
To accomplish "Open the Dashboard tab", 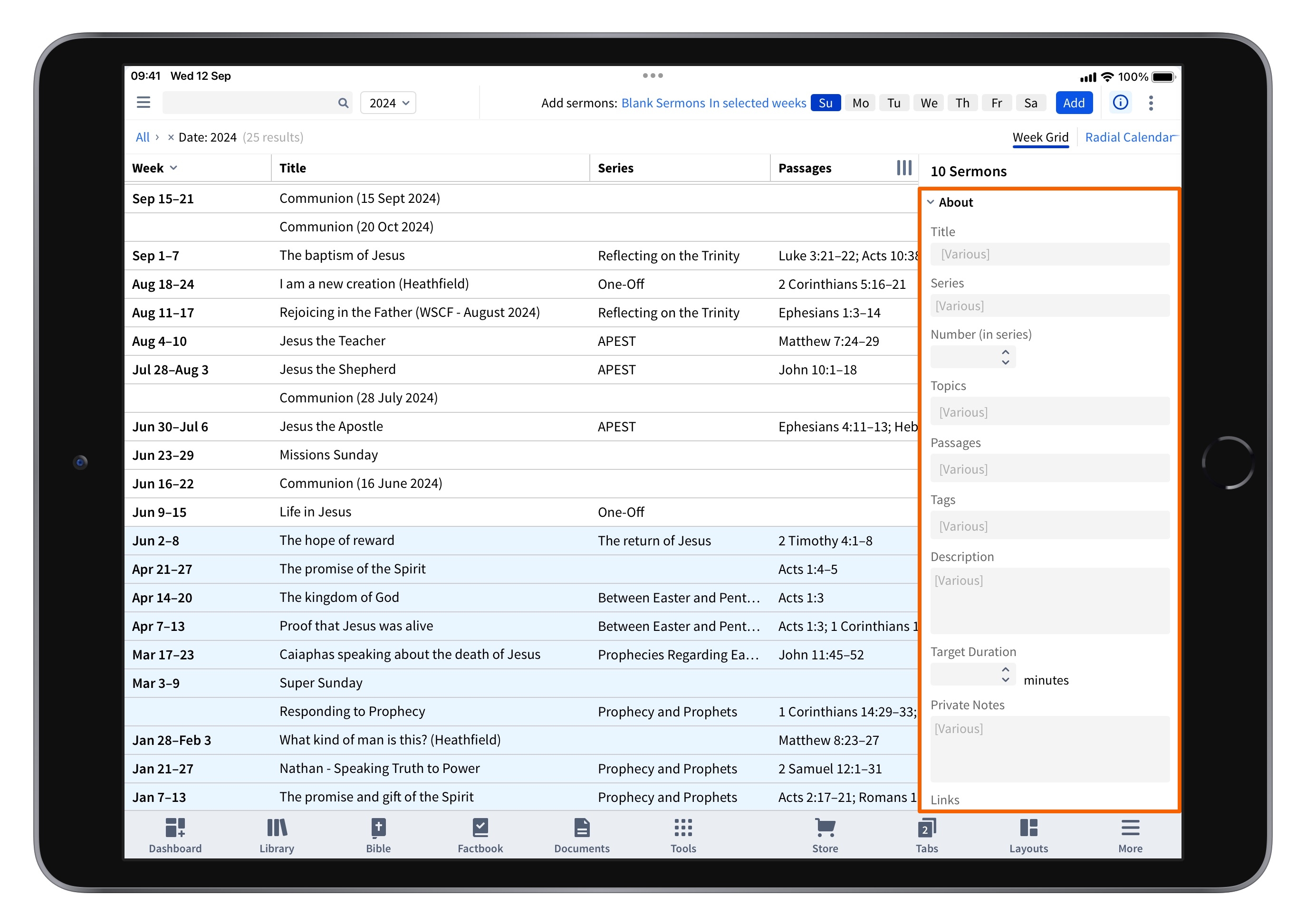I will pos(175,835).
